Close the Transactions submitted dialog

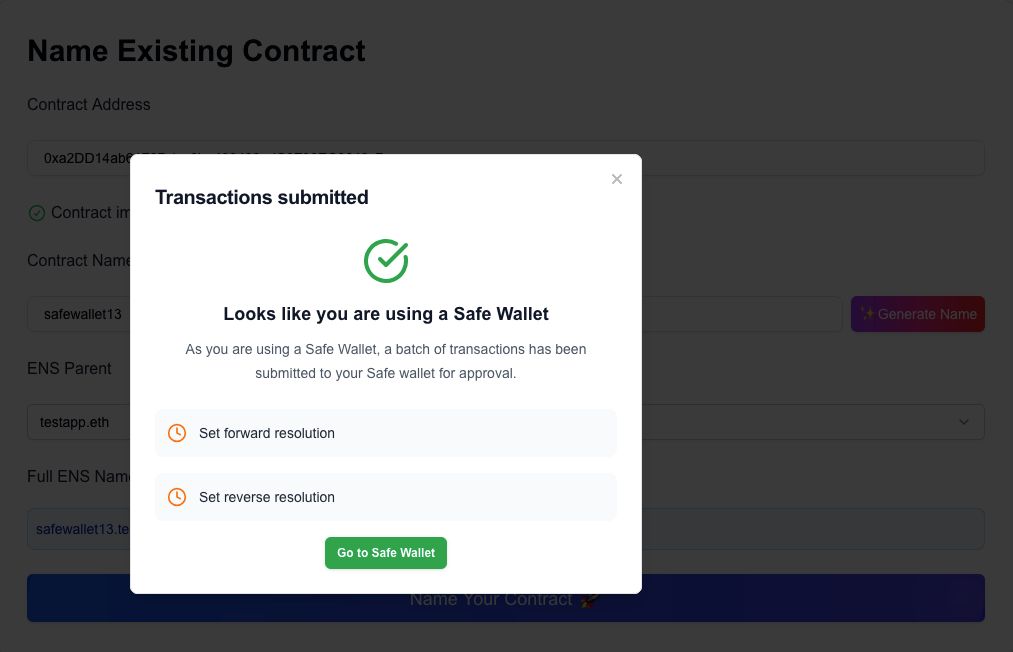pyautogui.click(x=616, y=179)
